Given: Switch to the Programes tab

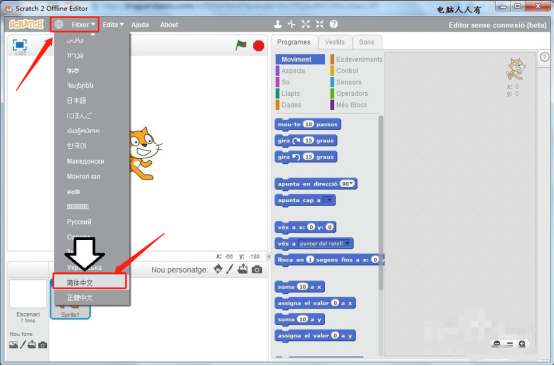Looking at the screenshot, I should click(294, 42).
